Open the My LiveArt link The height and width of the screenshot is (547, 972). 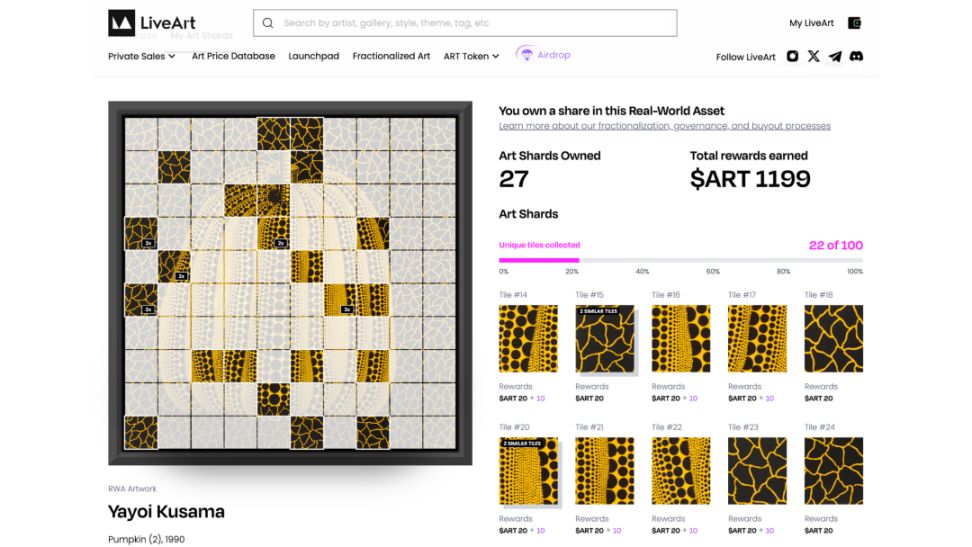(x=811, y=23)
